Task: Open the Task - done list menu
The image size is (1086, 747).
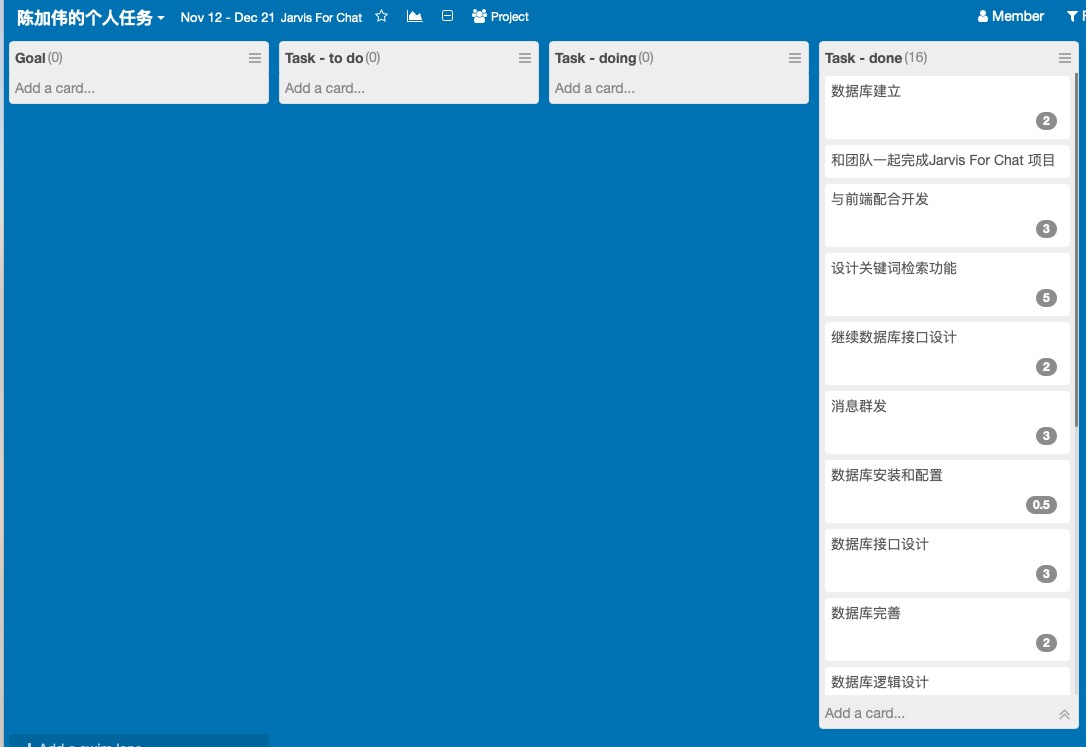Action: click(1065, 58)
